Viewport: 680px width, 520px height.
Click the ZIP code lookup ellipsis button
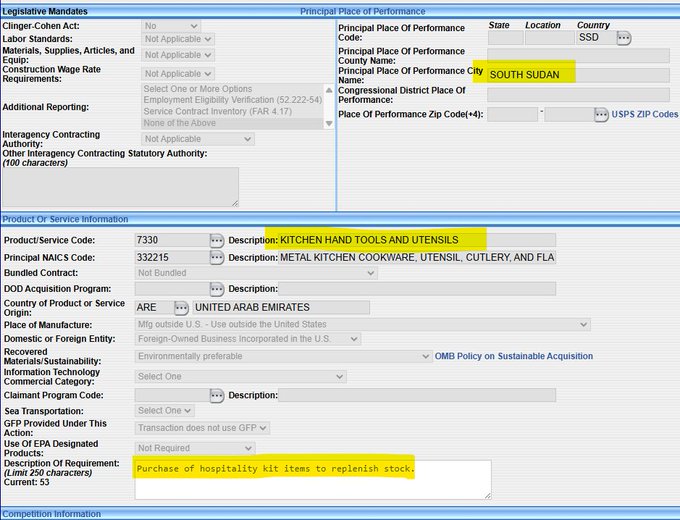click(x=601, y=115)
